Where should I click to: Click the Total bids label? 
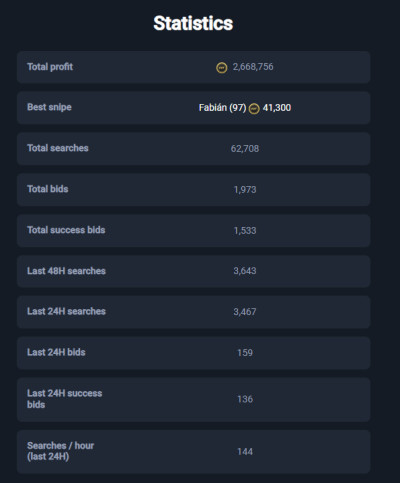(48, 189)
